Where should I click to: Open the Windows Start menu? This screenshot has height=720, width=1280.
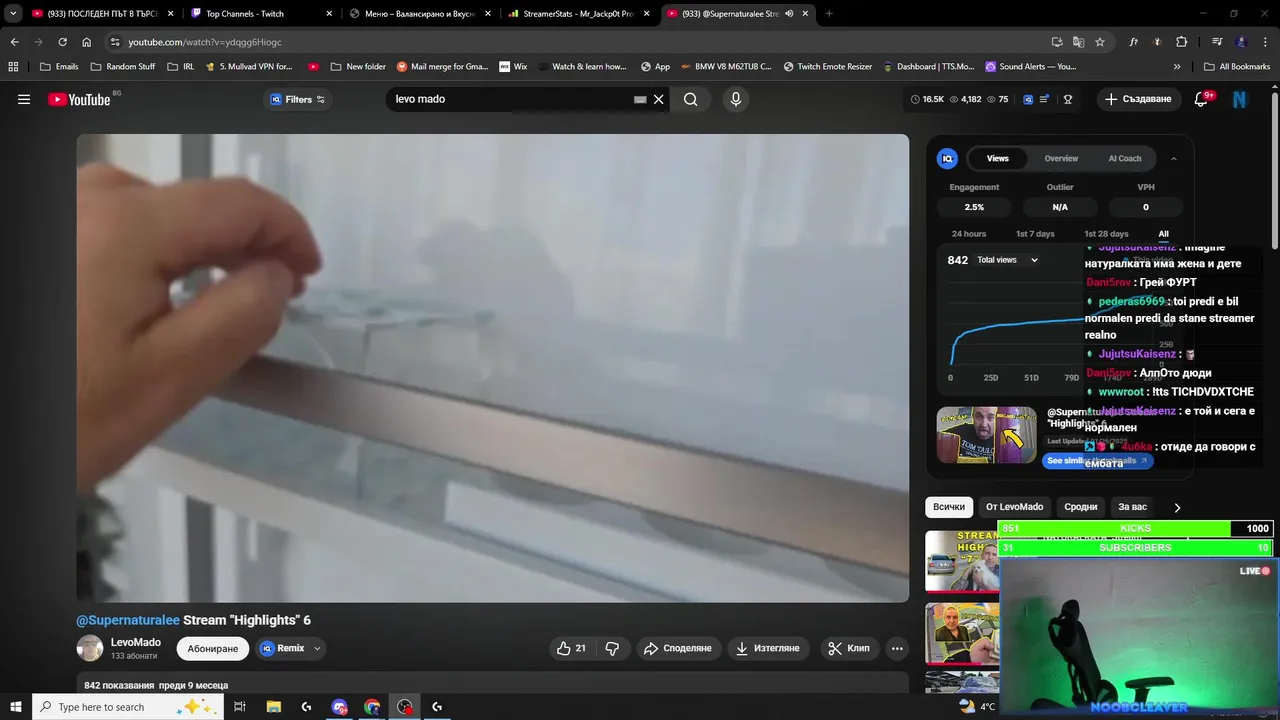[16, 707]
